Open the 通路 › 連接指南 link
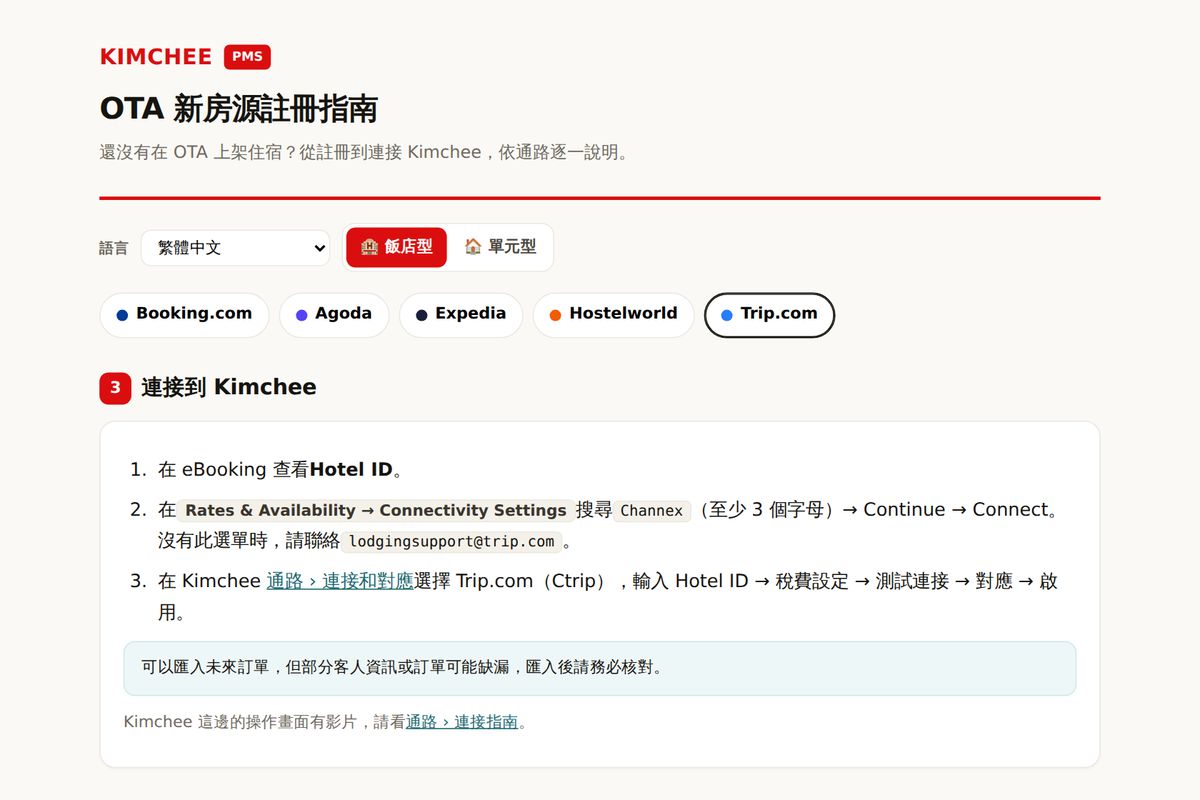This screenshot has height=800, width=1200. [462, 722]
